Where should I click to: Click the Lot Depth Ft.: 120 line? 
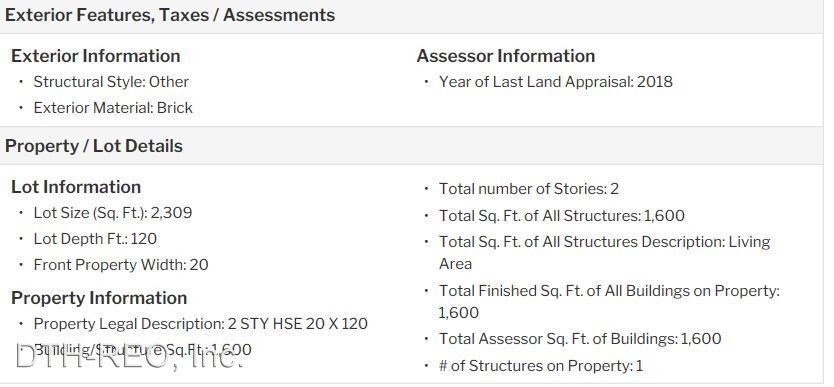(x=95, y=239)
